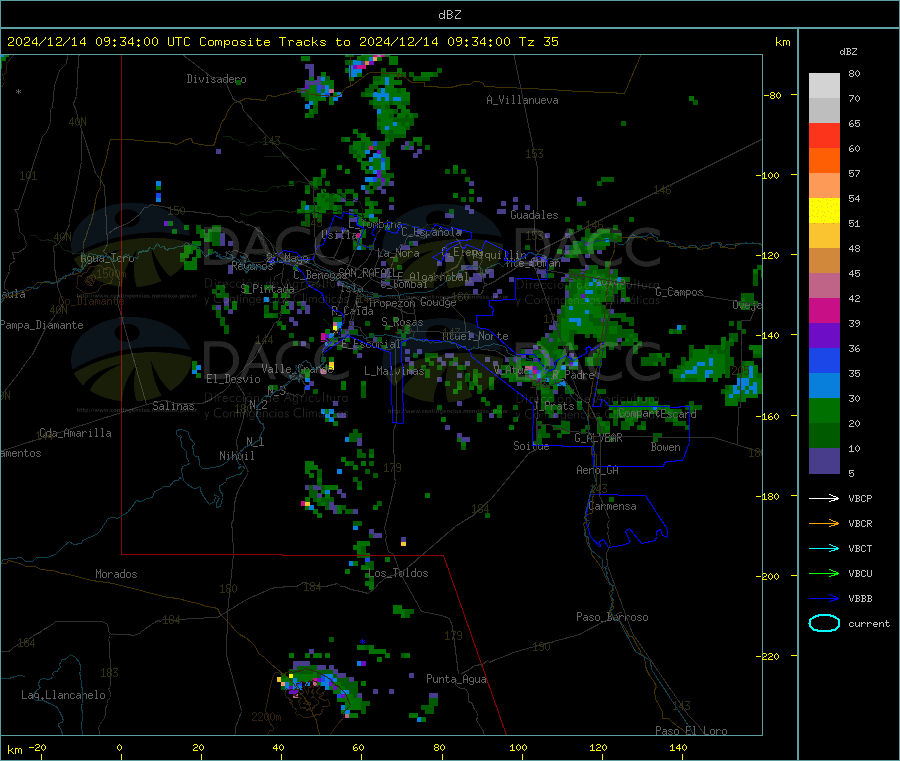Click the blue VBBB arrow legend icon
This screenshot has height=761, width=900.
pyautogui.click(x=824, y=598)
